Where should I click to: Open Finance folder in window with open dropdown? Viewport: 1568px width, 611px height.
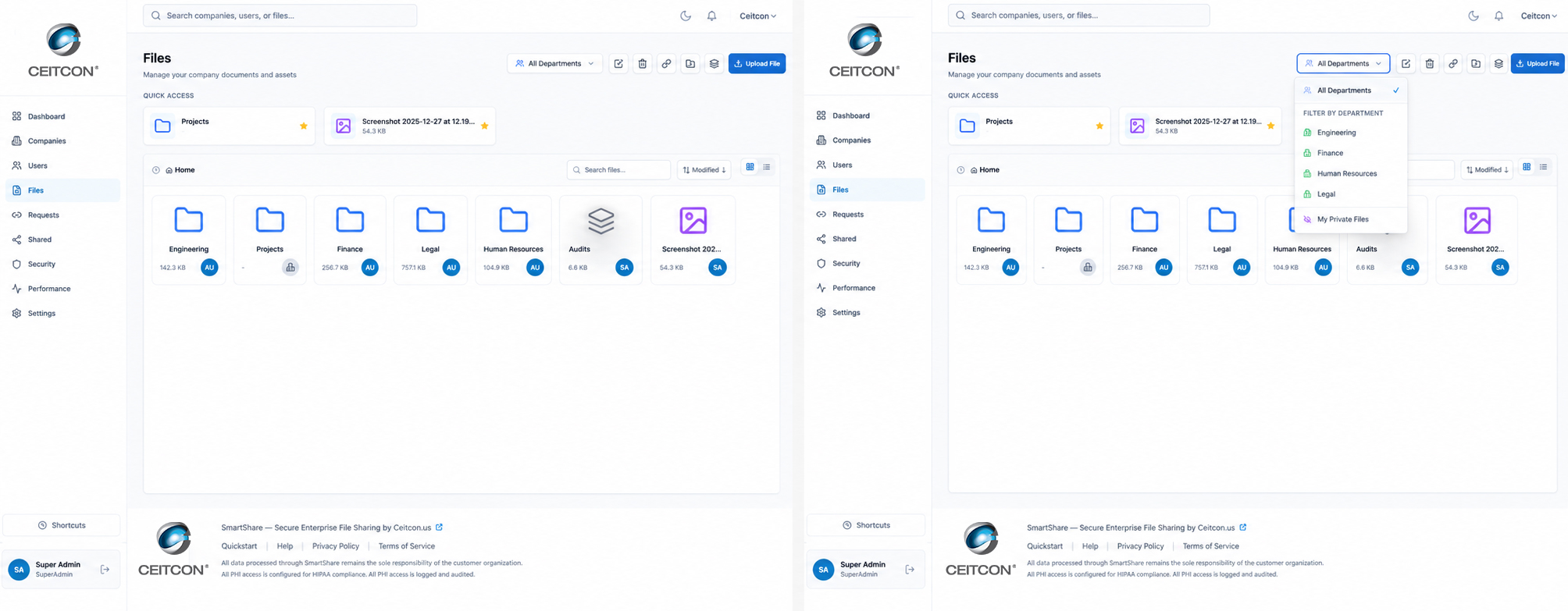[1144, 240]
